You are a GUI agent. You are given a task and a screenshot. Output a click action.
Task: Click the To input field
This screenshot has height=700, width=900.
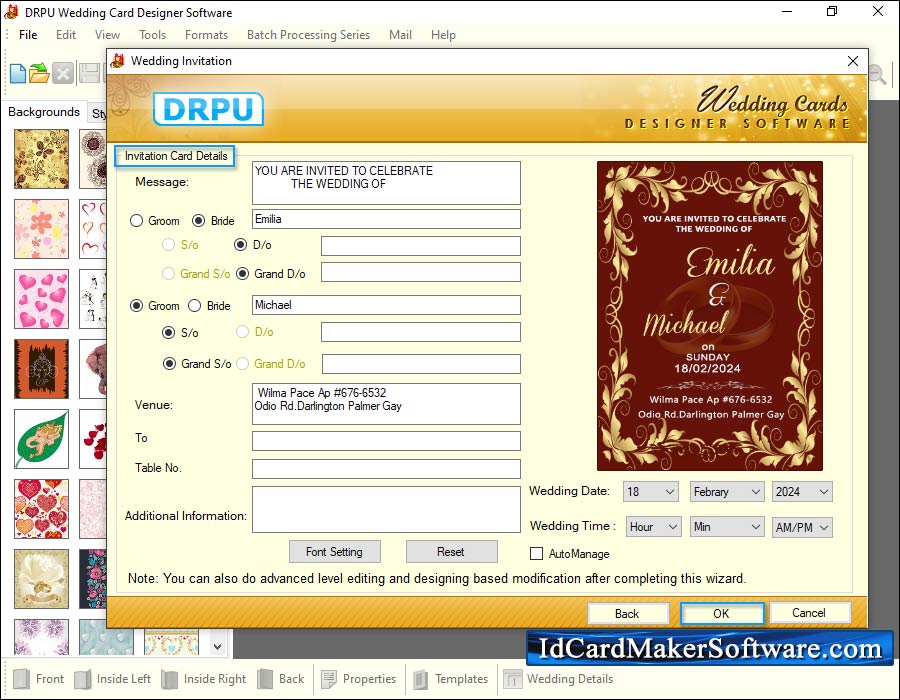[x=386, y=441]
